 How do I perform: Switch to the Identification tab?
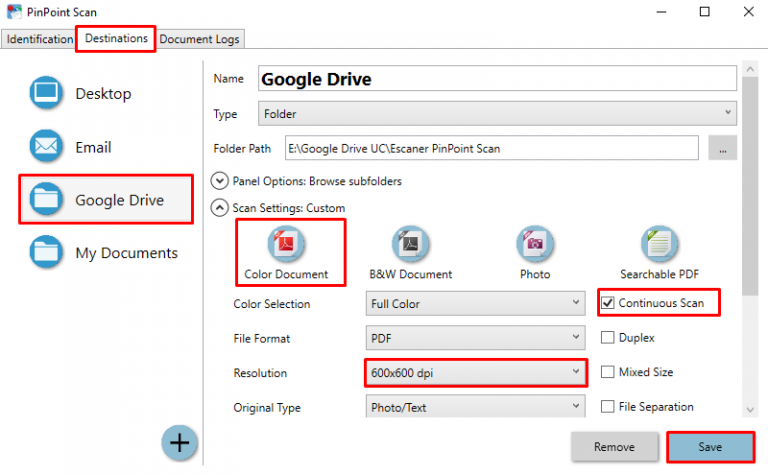(39, 39)
